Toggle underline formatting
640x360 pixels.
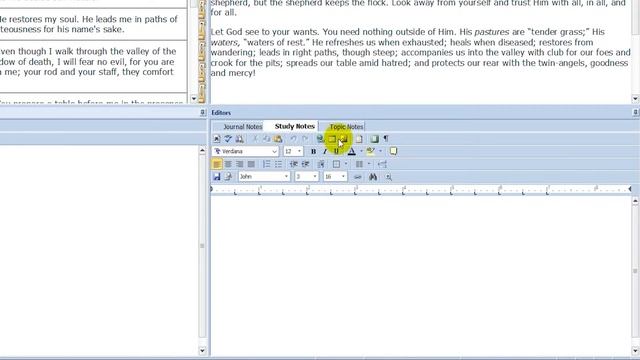click(x=336, y=151)
